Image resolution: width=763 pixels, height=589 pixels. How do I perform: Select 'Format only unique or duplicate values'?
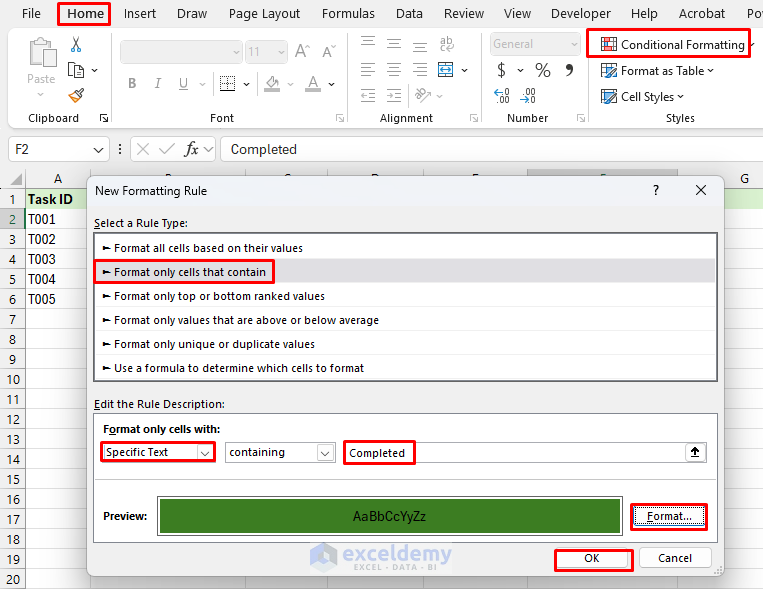(405, 344)
